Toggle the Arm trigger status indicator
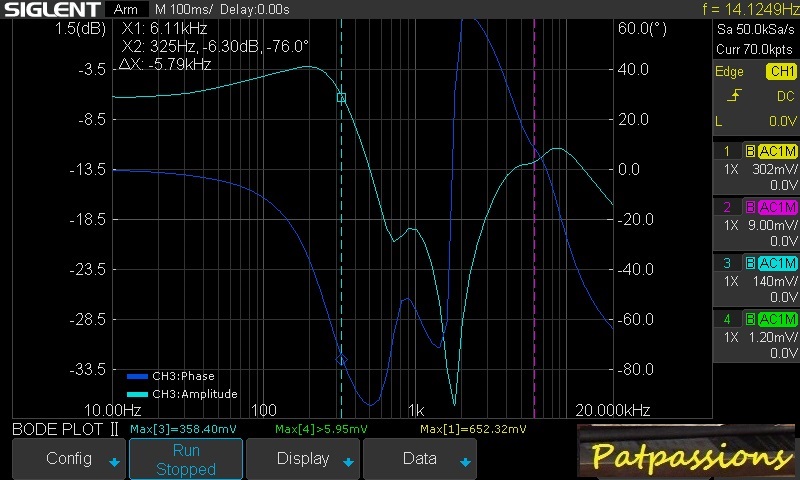The image size is (800, 480). pyautogui.click(x=127, y=9)
